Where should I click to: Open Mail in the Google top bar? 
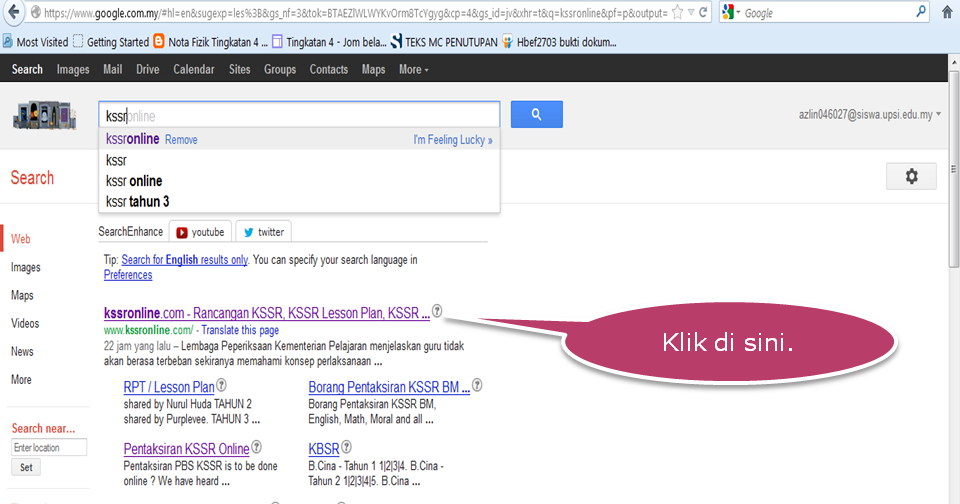pos(113,70)
